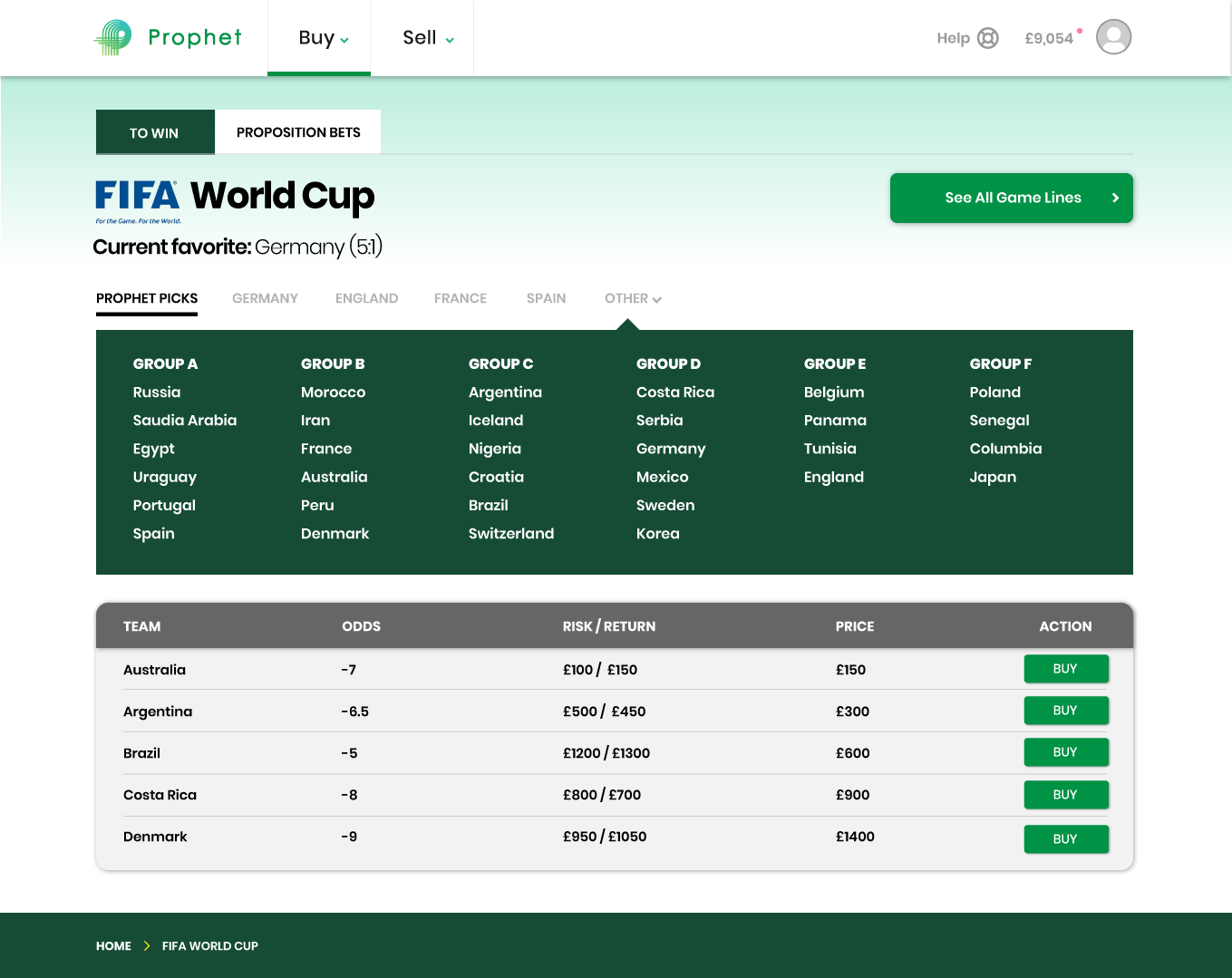Choose Portugal in Group A
The image size is (1232, 978).
point(164,505)
